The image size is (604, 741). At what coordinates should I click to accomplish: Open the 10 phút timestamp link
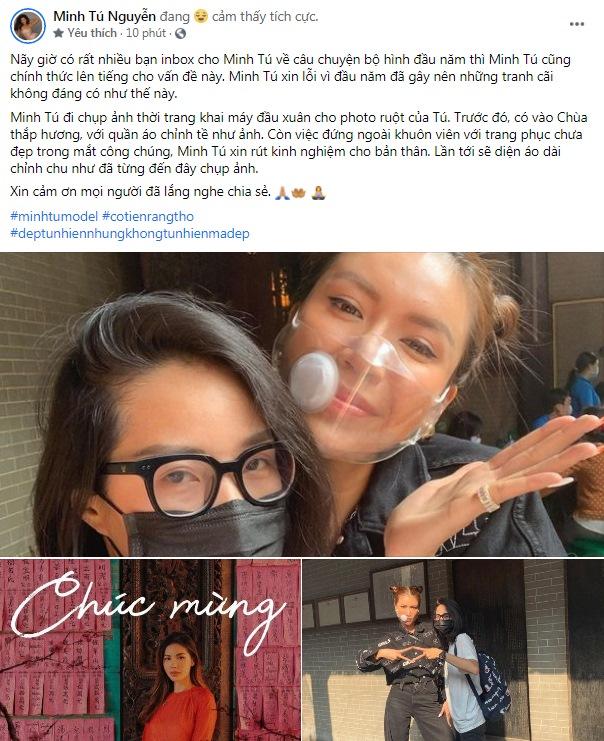pyautogui.click(x=146, y=33)
